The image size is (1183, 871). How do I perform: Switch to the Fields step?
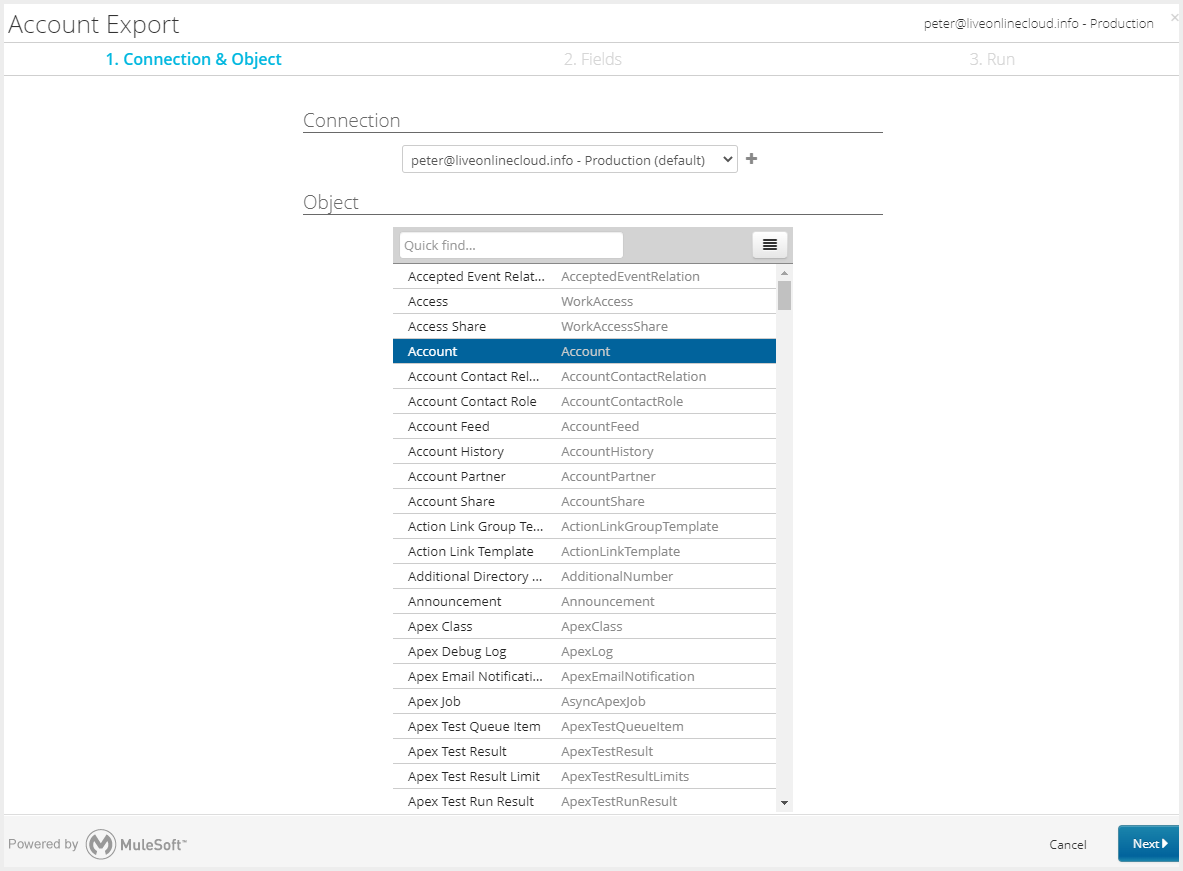click(x=592, y=59)
